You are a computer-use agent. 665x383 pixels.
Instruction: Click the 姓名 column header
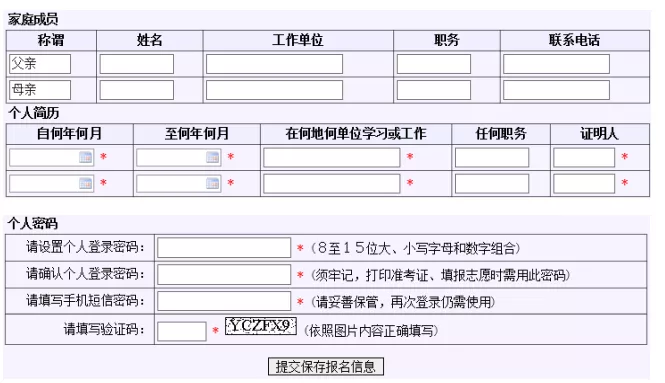[149, 40]
